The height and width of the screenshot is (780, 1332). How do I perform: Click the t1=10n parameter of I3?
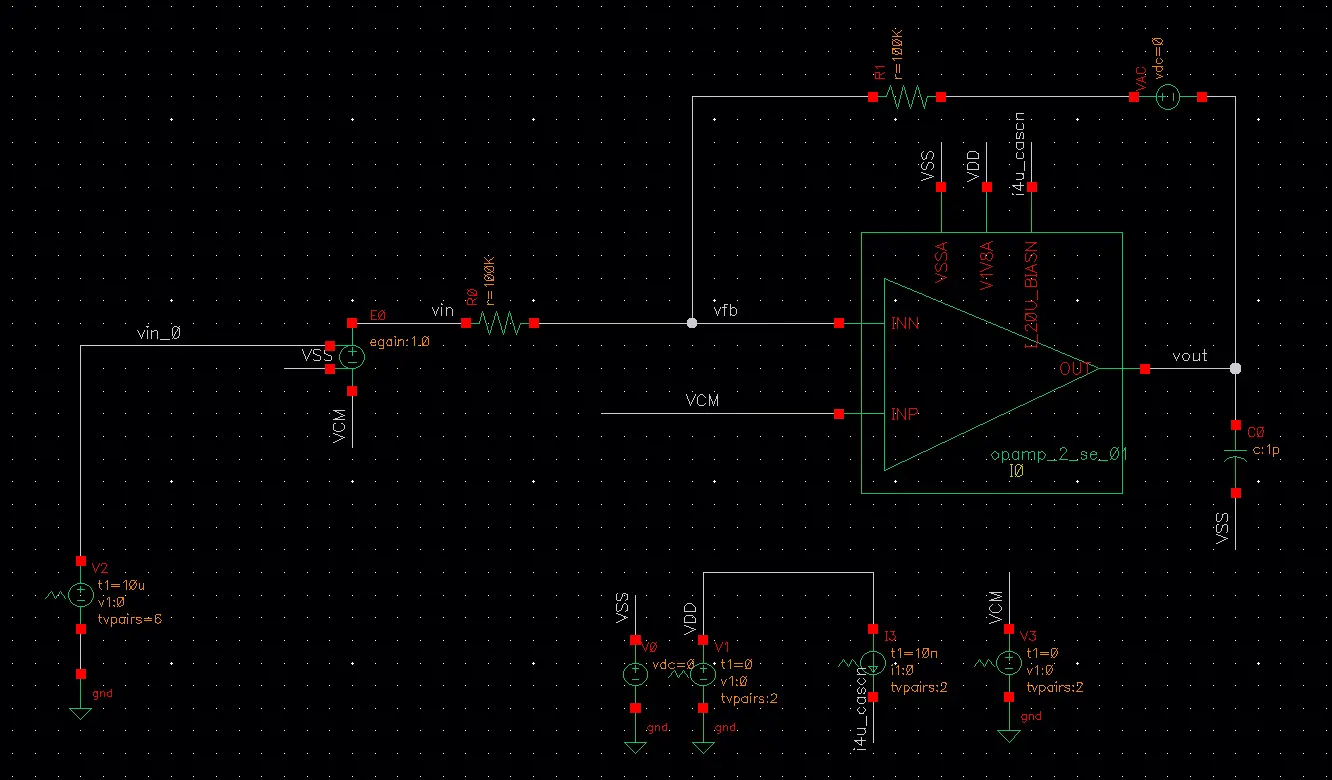click(914, 653)
